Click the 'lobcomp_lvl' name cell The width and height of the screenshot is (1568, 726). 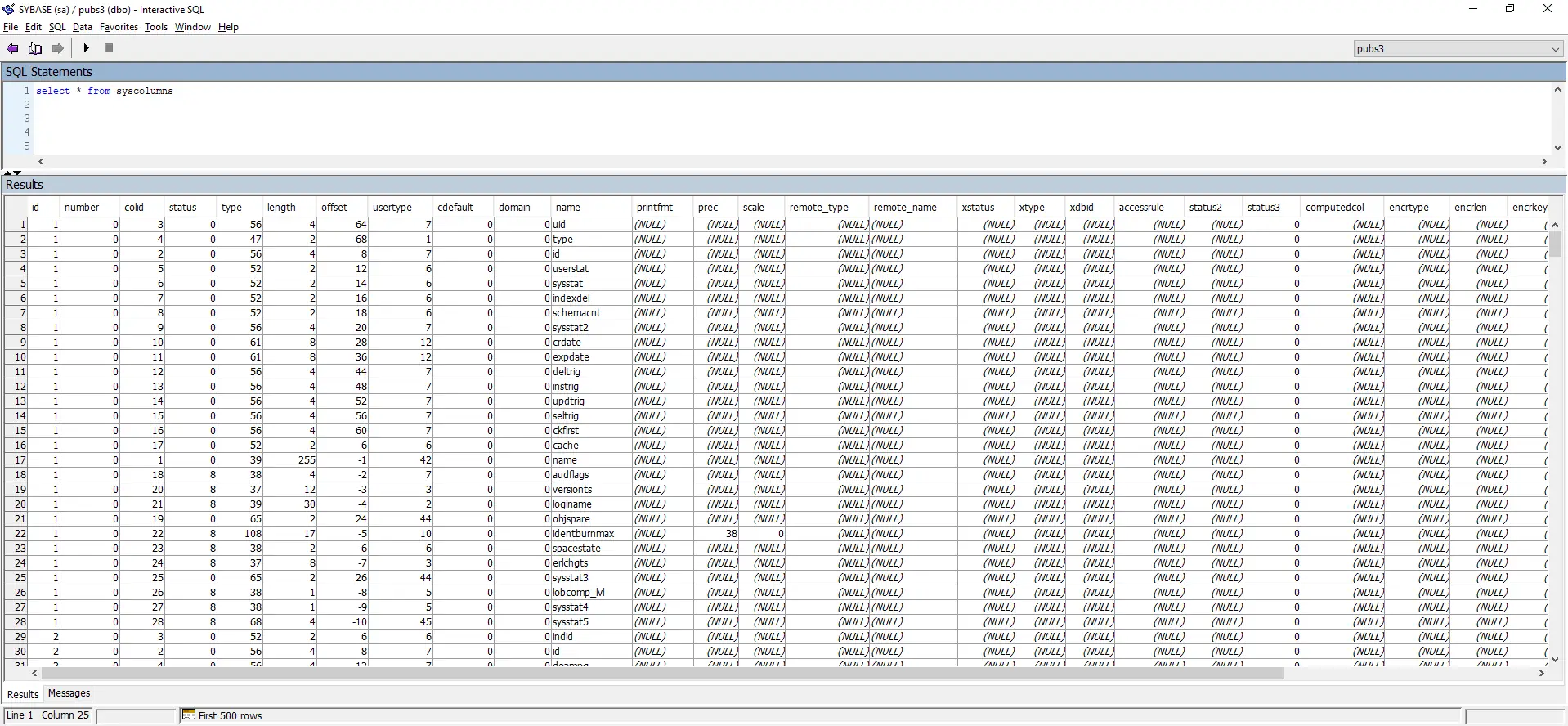click(592, 593)
